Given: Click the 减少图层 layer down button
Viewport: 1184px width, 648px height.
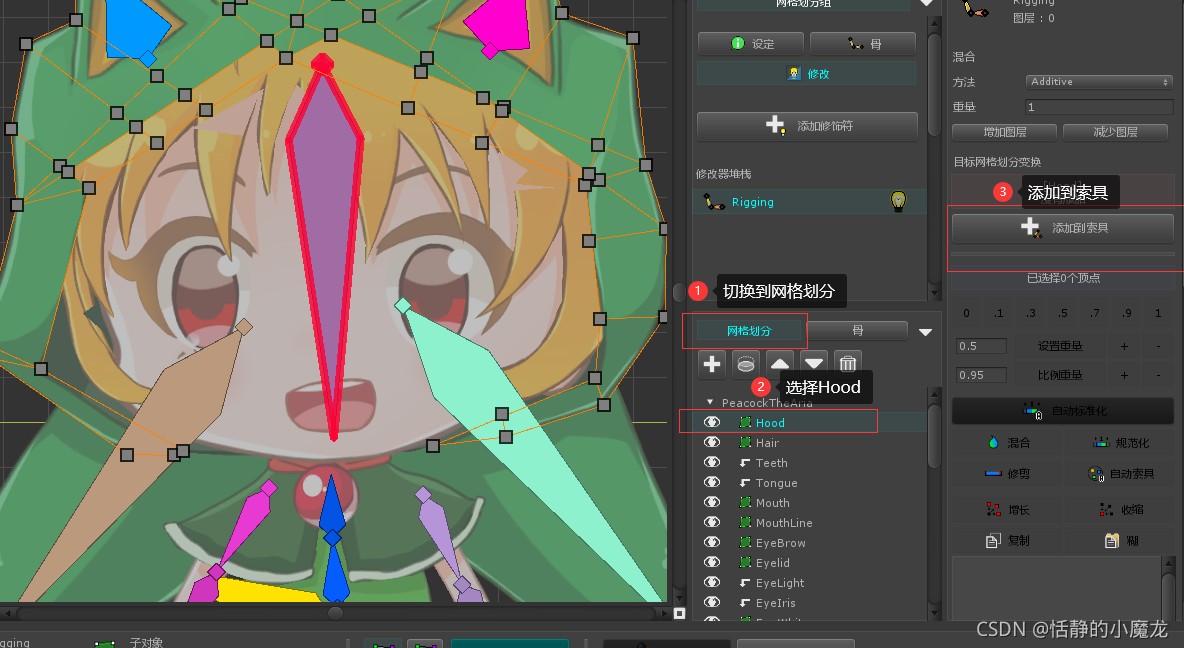Looking at the screenshot, I should [1115, 132].
